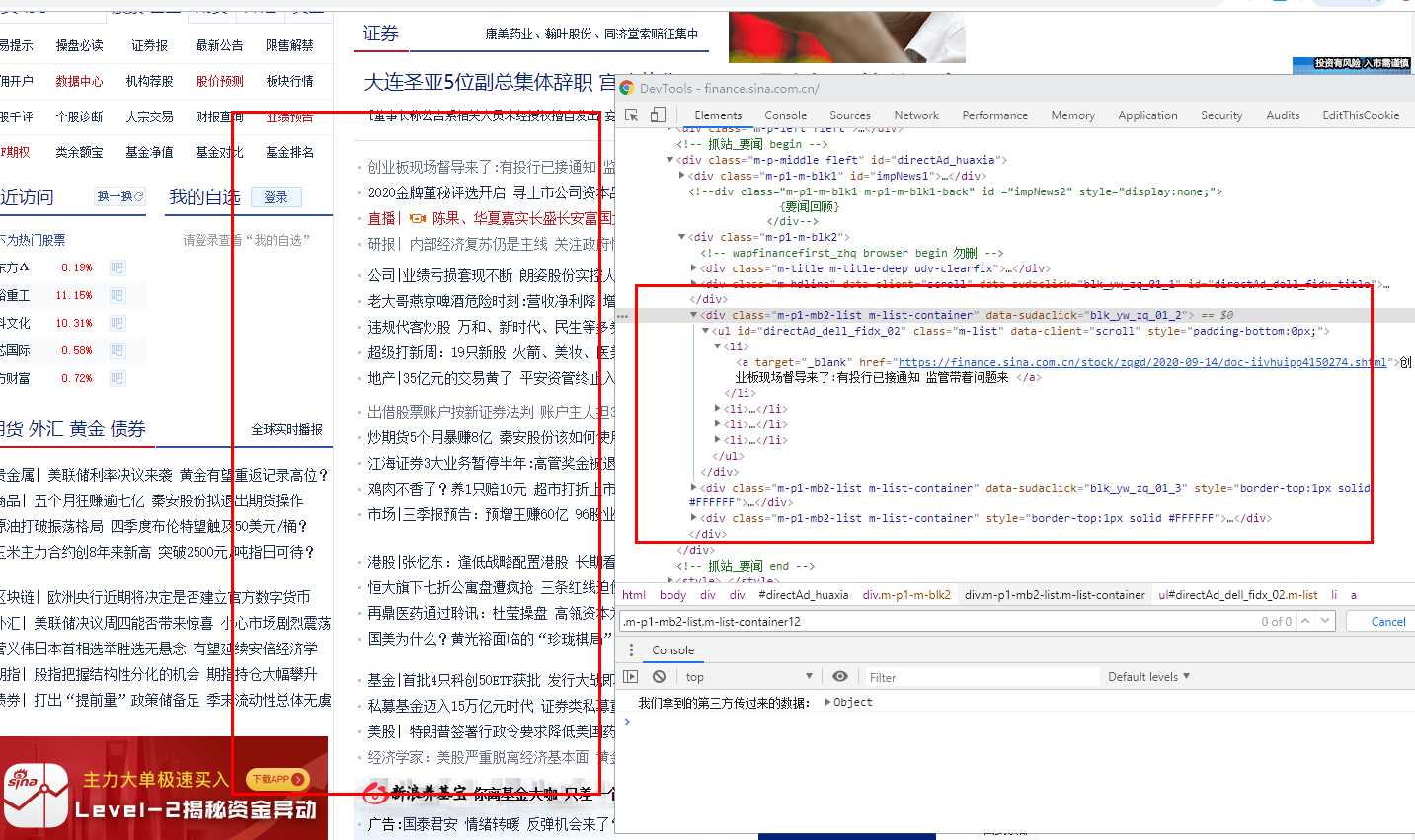Expand the logged Object in console
Viewport: 1415px width, 840px height.
point(828,702)
